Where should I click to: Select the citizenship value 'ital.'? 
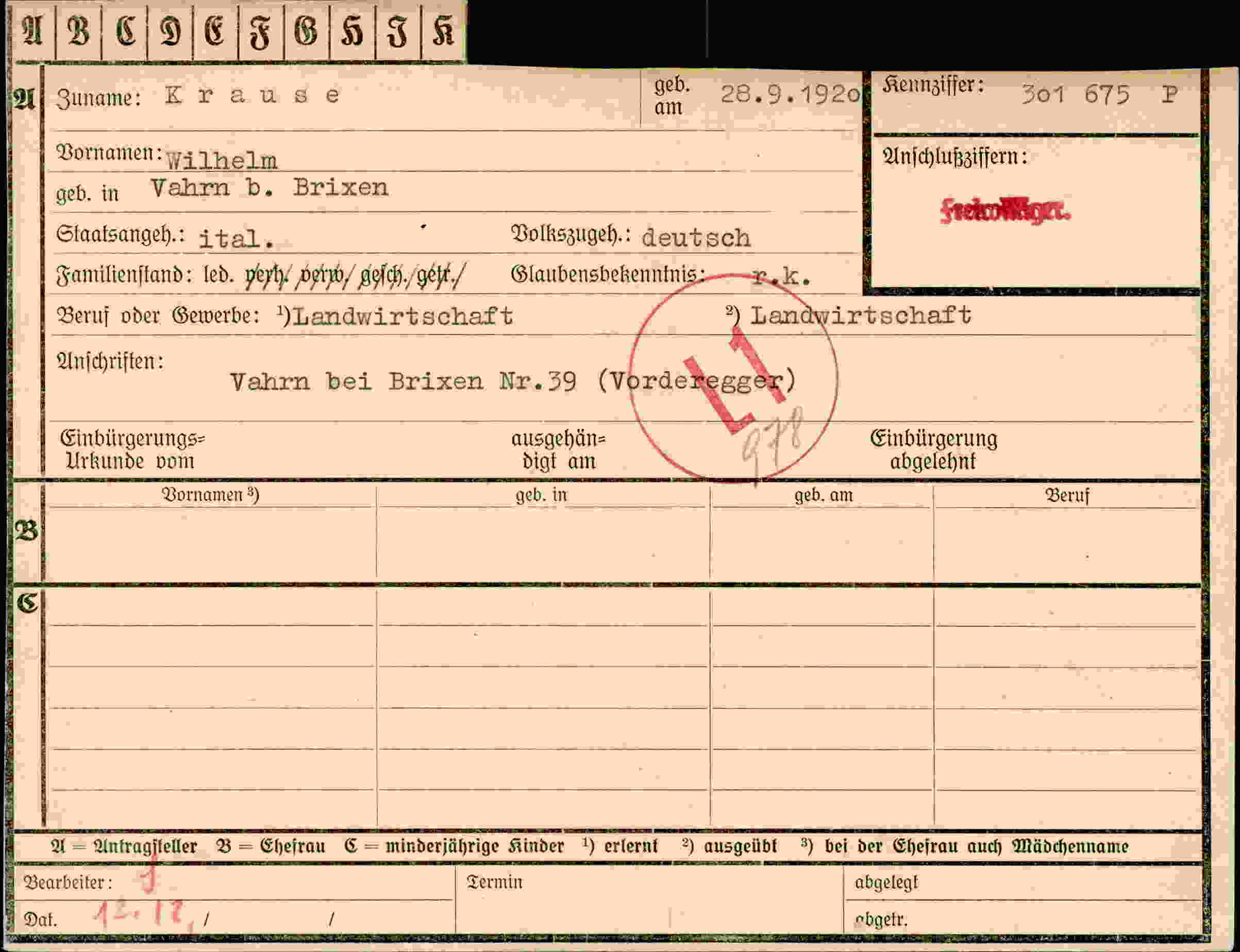pos(236,239)
